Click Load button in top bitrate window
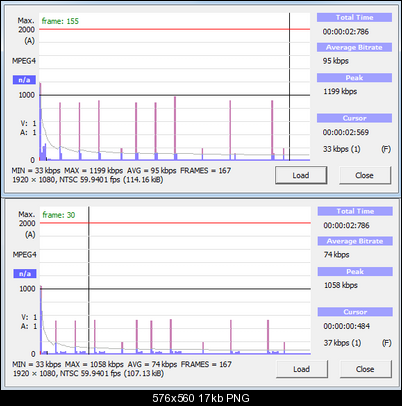Viewport: 402px width, 406px height. coord(301,175)
